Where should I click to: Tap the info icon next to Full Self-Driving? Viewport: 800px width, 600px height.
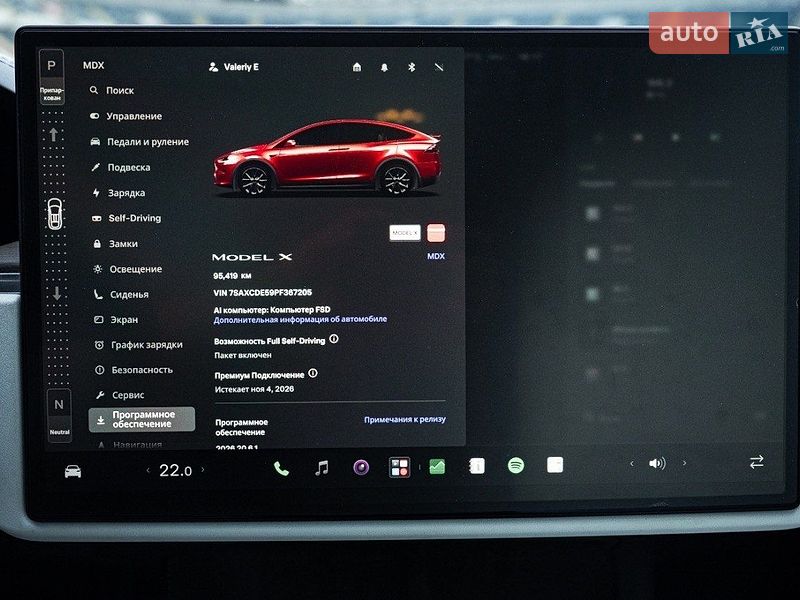click(334, 339)
